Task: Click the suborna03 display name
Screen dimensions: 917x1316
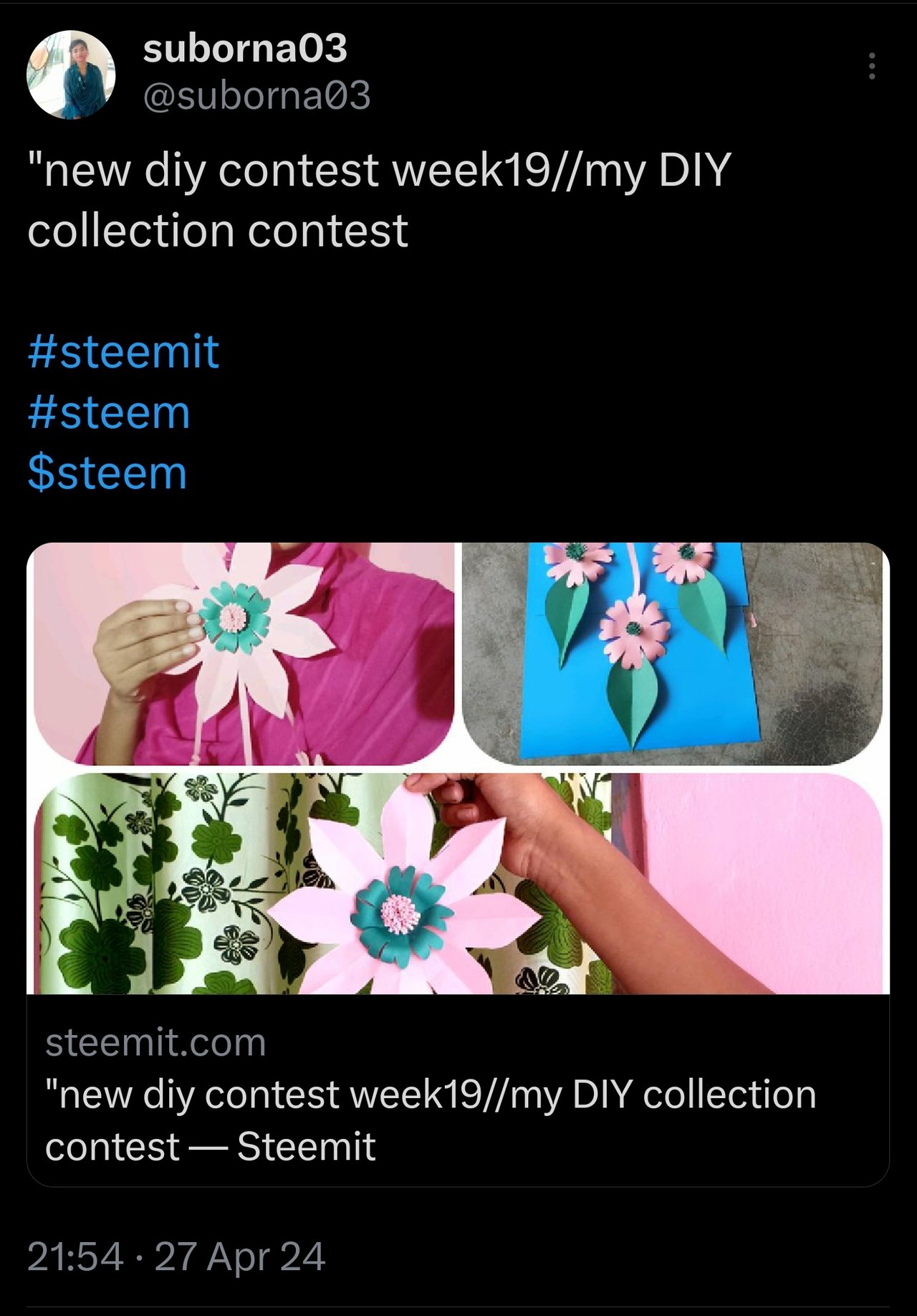Action: pyautogui.click(x=245, y=49)
